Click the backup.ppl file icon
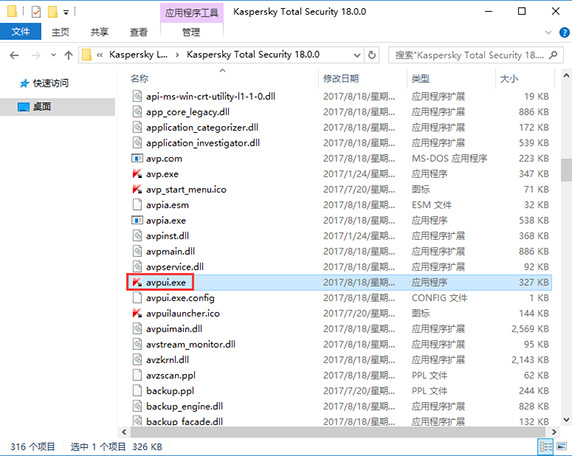The height and width of the screenshot is (456, 572). pyautogui.click(x=137, y=391)
